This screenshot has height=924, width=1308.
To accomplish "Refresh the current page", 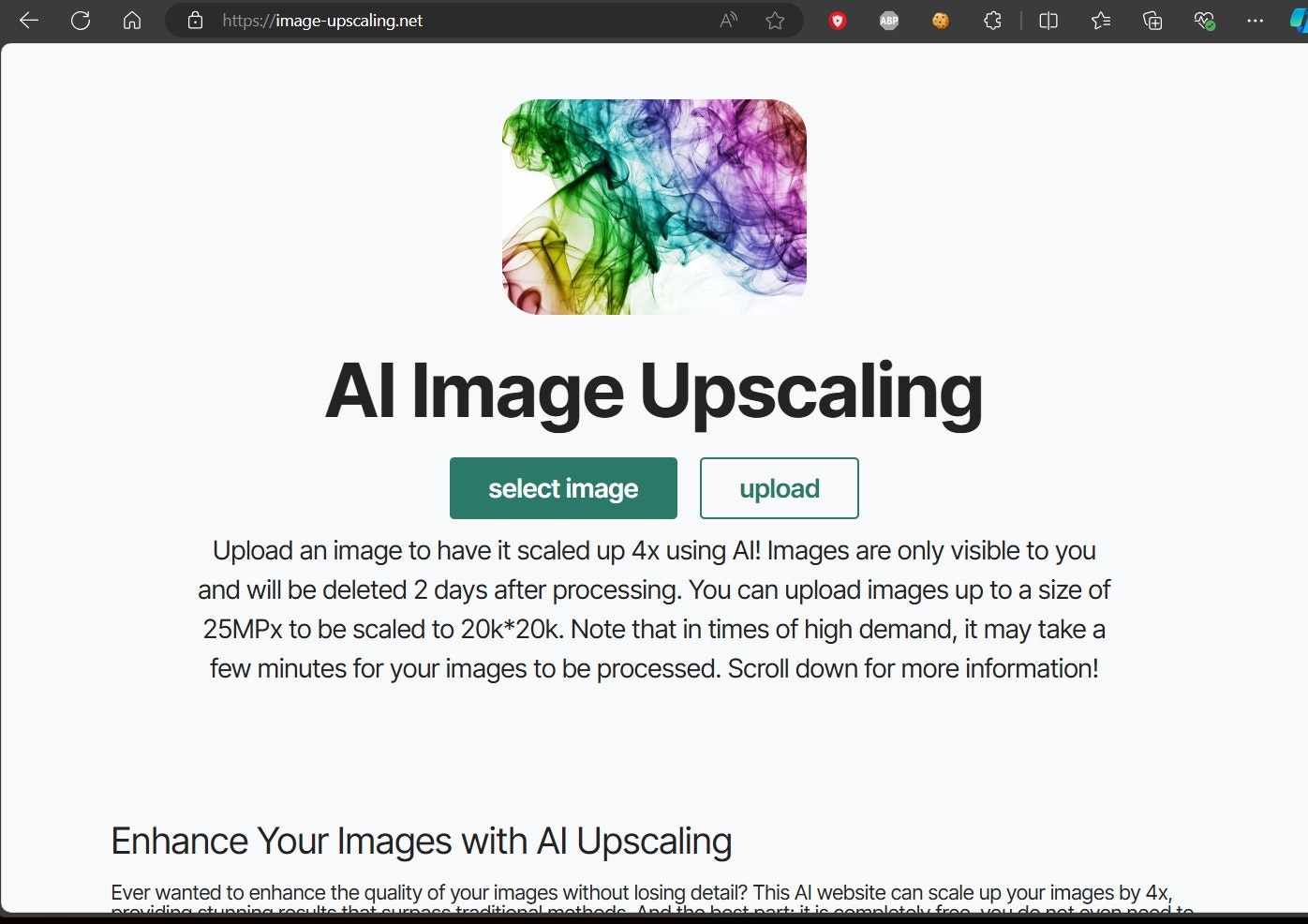I will tap(82, 20).
